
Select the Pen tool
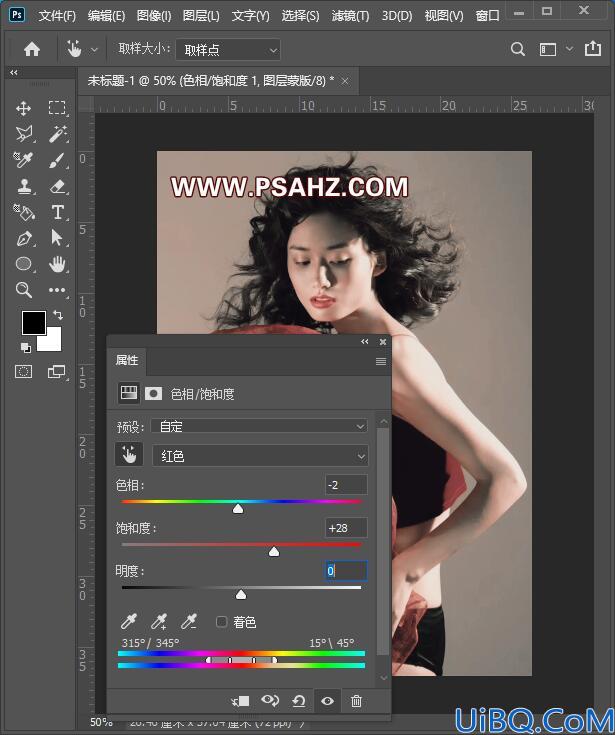pos(23,238)
